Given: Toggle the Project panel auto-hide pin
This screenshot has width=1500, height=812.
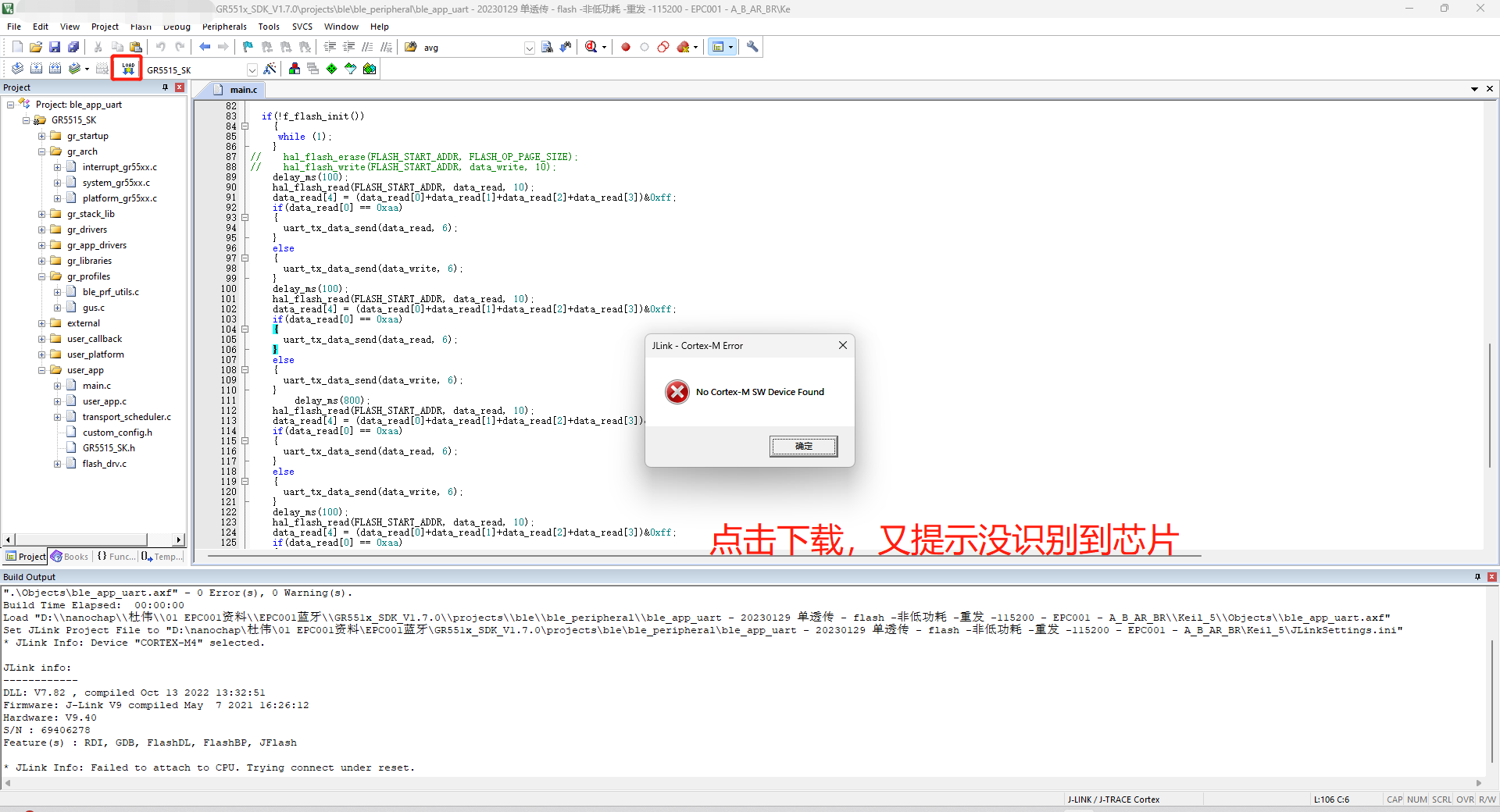Looking at the screenshot, I should point(165,87).
